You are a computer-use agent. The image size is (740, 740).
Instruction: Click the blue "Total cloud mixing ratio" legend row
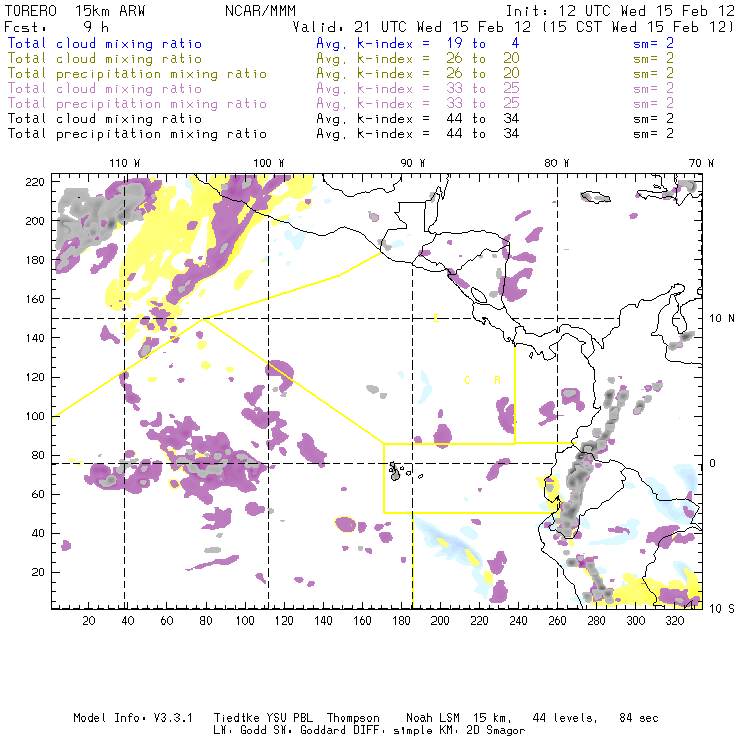click(x=105, y=43)
